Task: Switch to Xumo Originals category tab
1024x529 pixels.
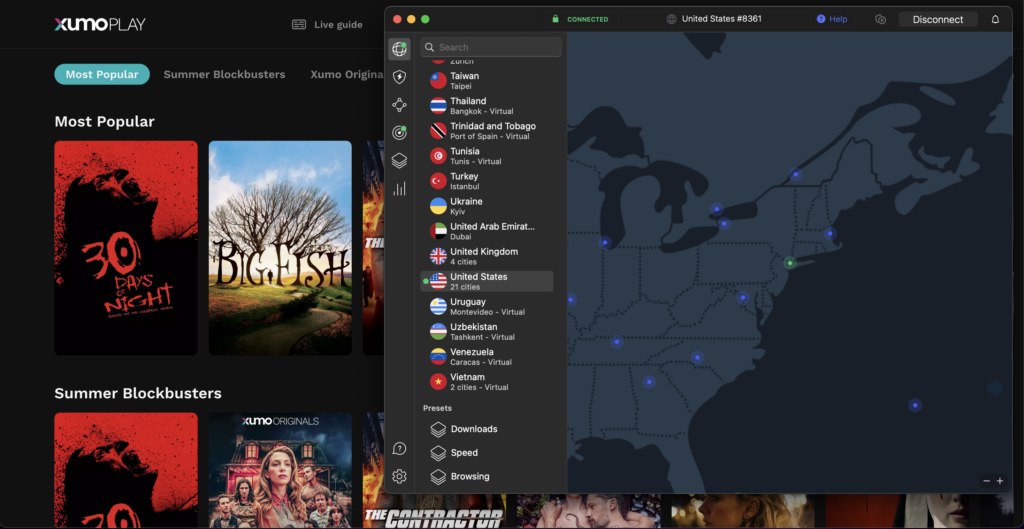Action: (347, 74)
